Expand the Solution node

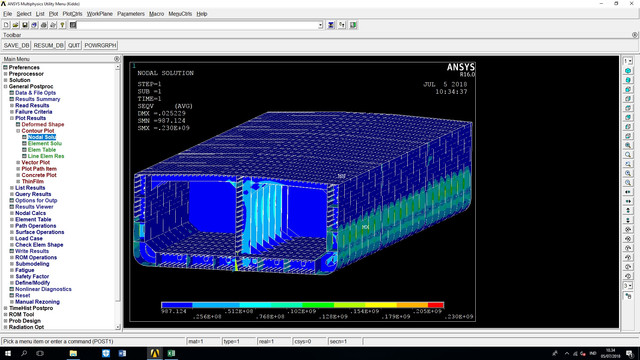6,80
